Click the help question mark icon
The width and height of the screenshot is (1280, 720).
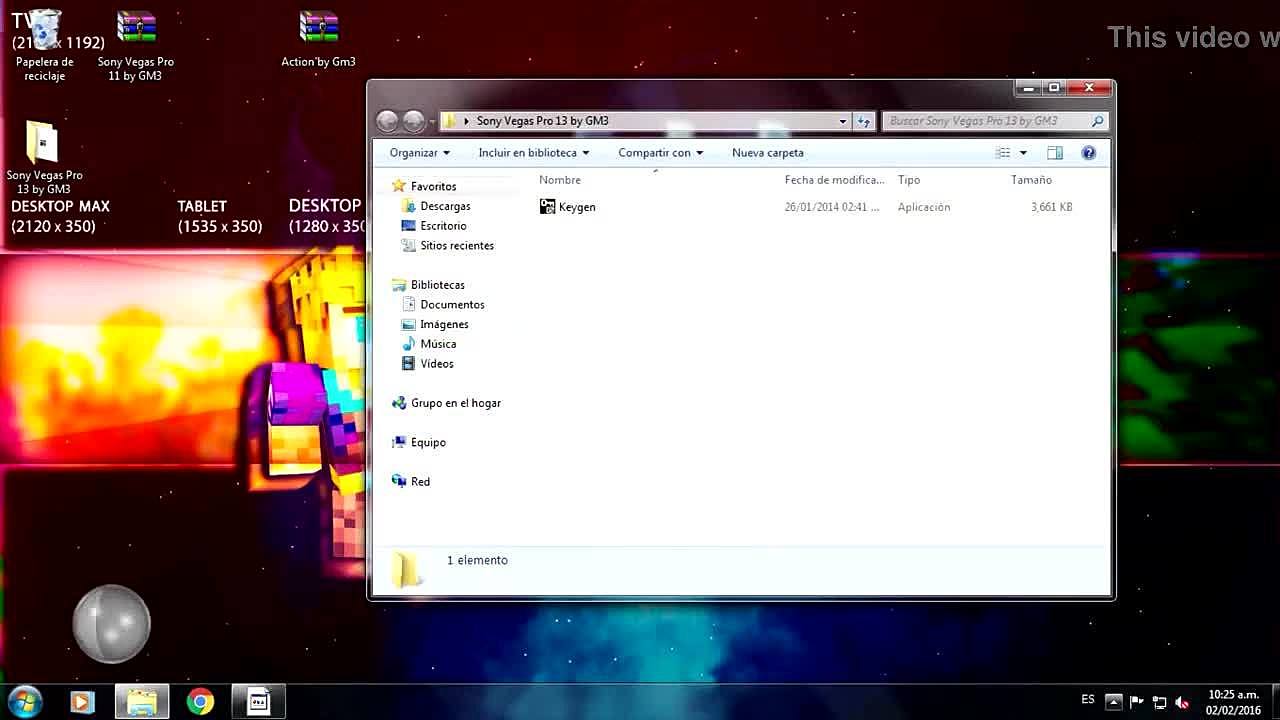pos(1088,153)
